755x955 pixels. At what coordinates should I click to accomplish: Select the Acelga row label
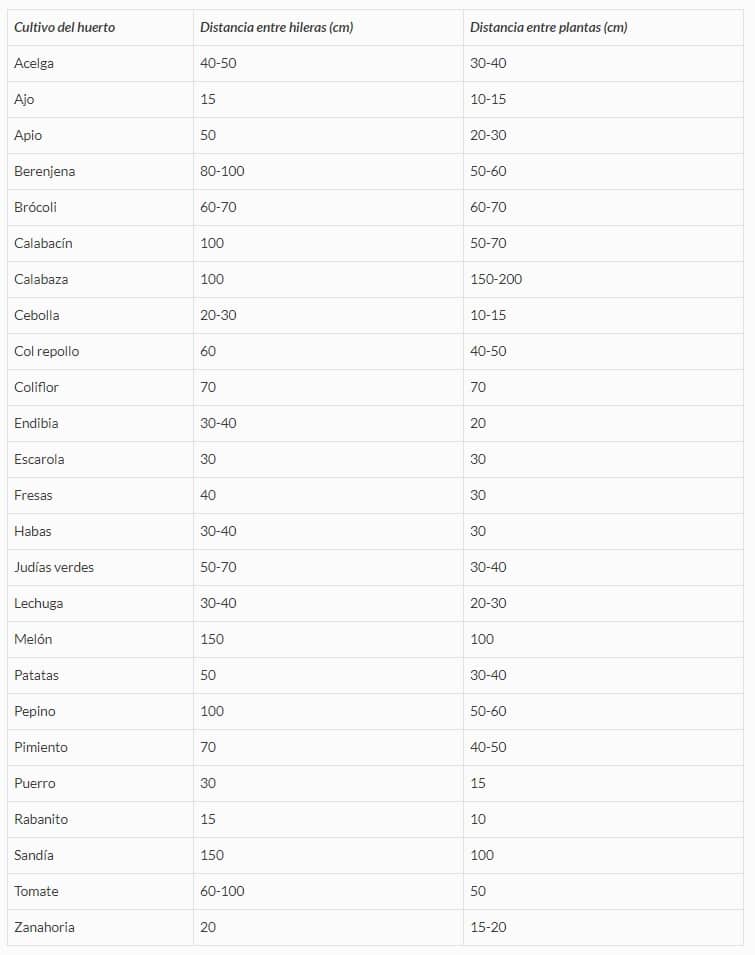[34, 63]
